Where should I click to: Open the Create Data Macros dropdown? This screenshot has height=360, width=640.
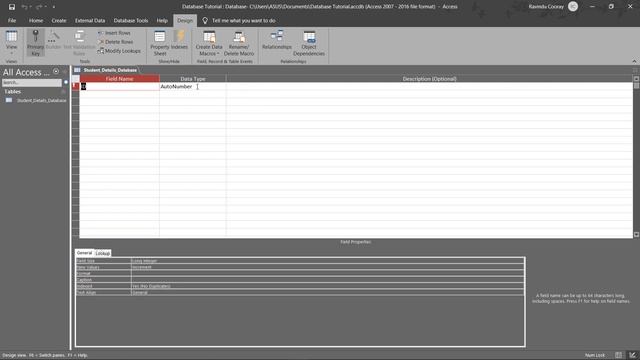209,43
